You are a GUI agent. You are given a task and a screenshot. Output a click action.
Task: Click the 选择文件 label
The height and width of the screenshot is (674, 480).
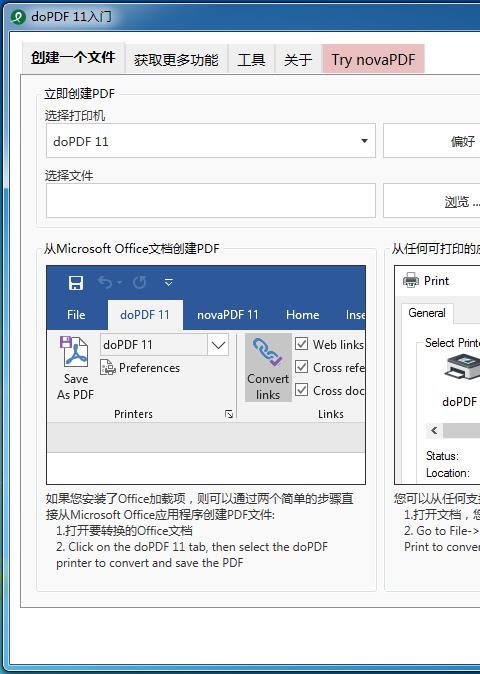pos(69,175)
